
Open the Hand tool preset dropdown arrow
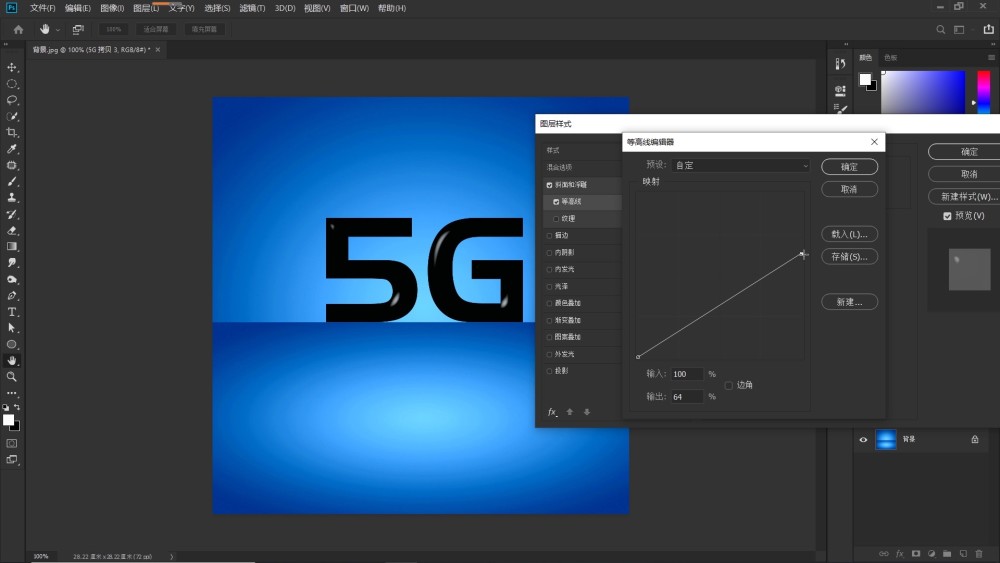[x=58, y=29]
